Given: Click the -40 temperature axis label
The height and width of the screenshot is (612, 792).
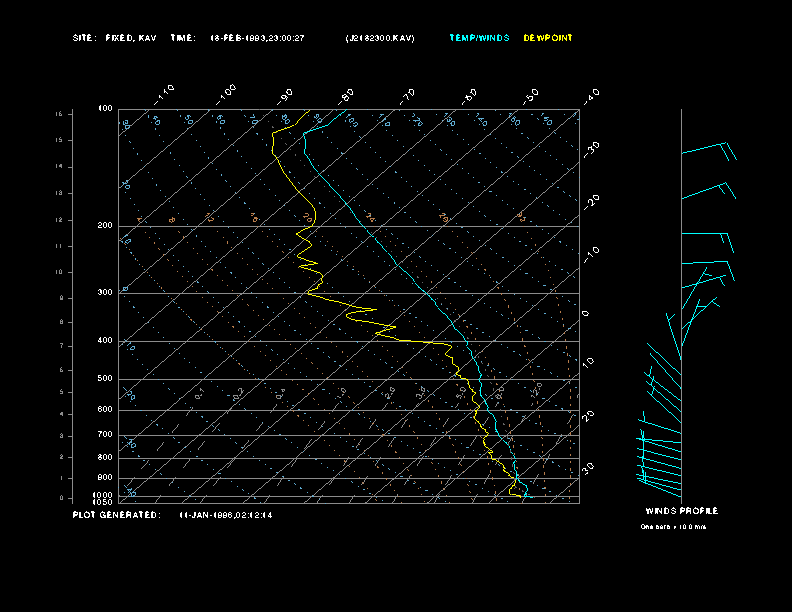Looking at the screenshot, I should (x=591, y=96).
